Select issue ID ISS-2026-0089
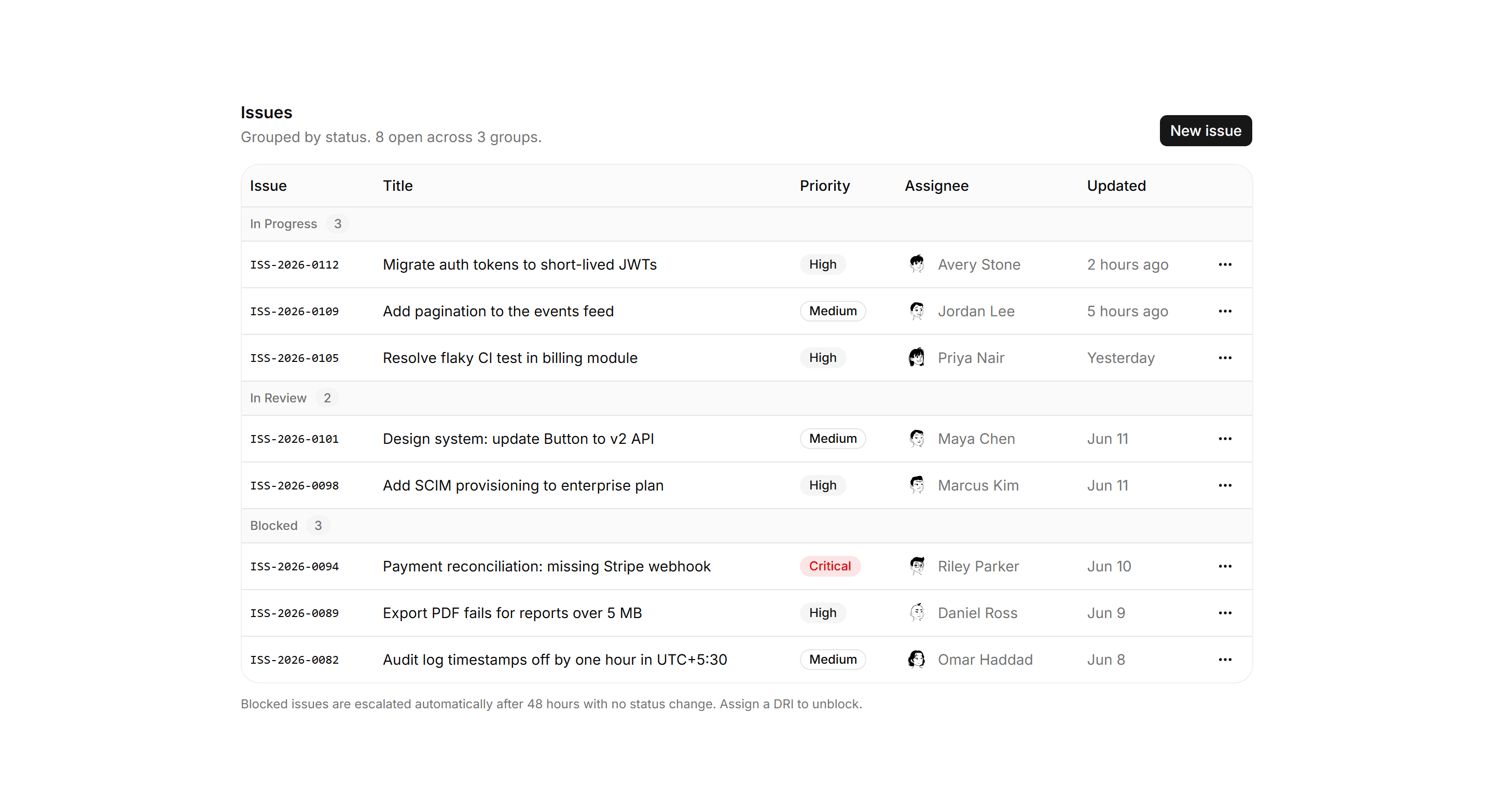This screenshot has height=812, width=1494. [294, 613]
